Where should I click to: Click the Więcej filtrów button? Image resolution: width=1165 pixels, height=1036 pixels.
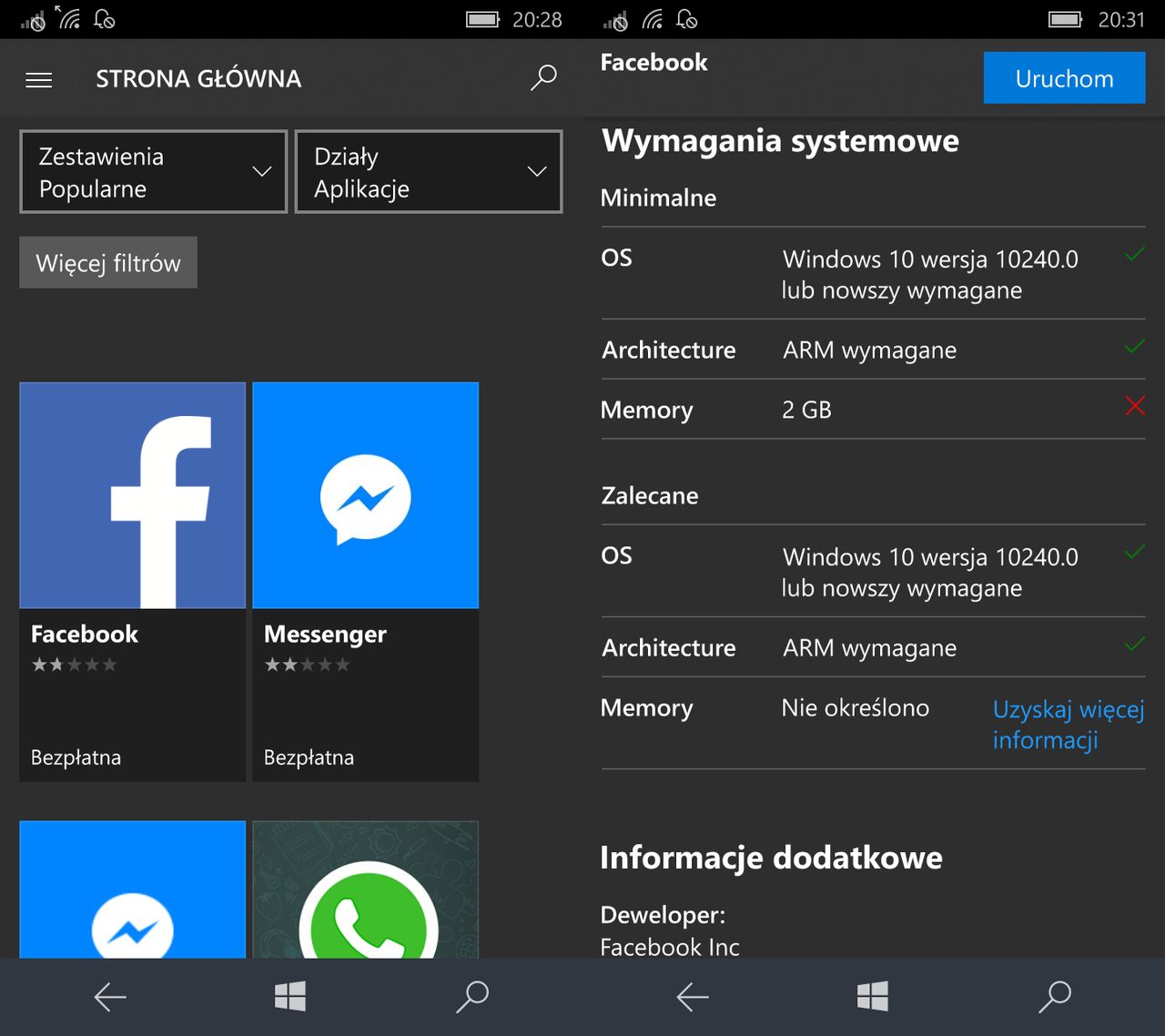(108, 262)
